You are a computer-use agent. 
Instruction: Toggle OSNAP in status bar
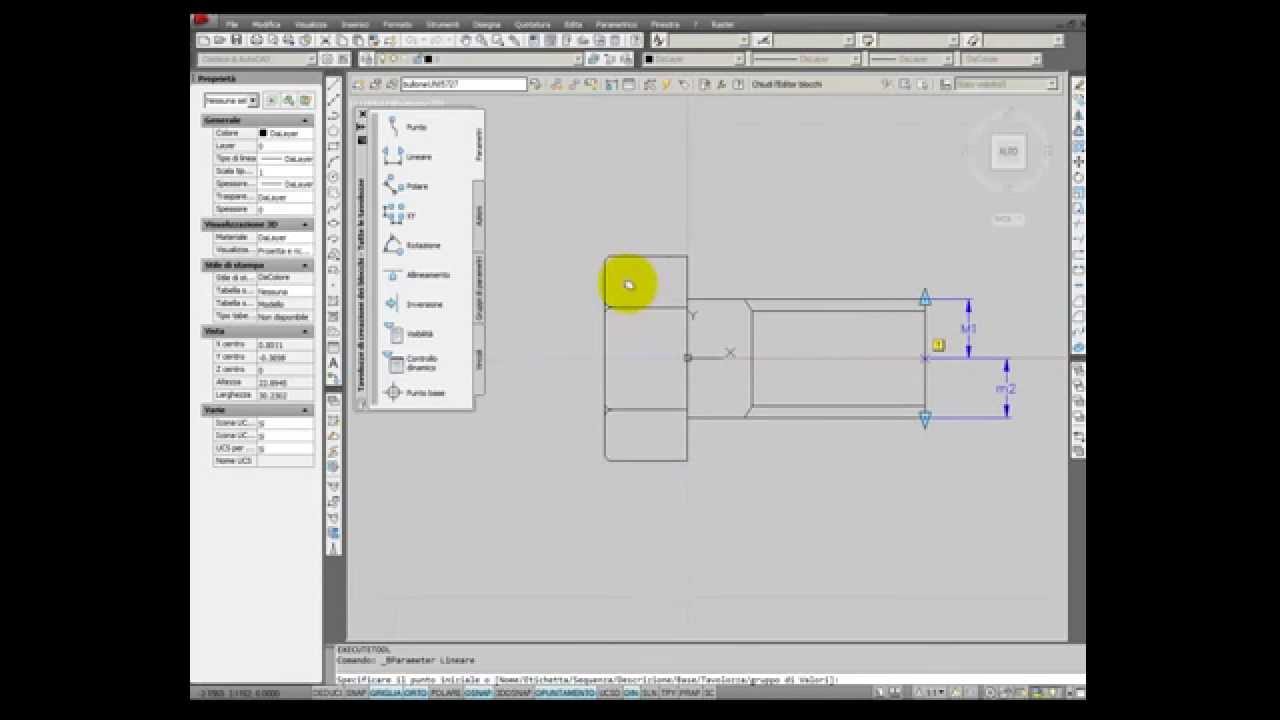tap(478, 692)
